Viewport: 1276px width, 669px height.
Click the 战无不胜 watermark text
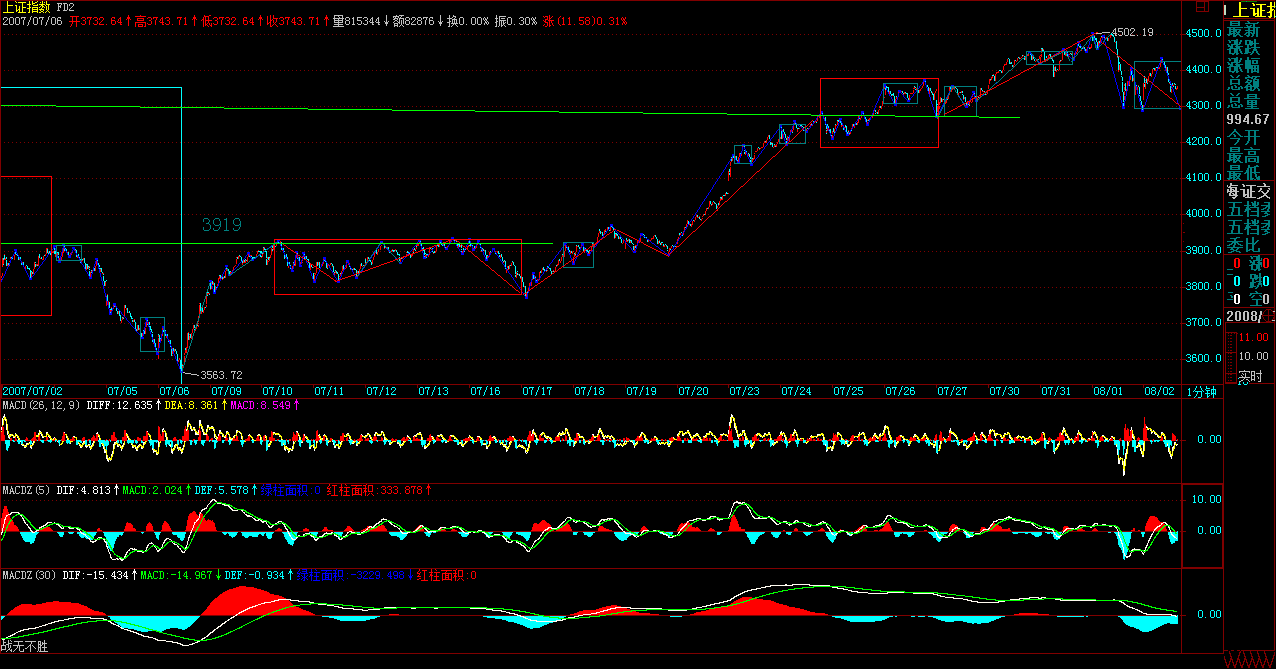[24, 646]
